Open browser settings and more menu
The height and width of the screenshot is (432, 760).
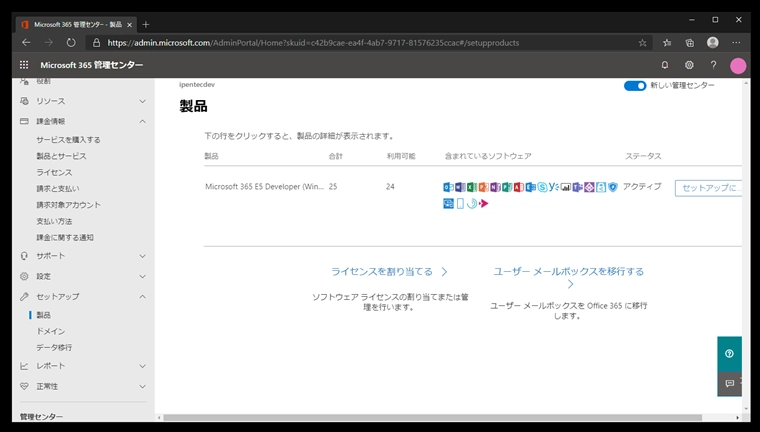pyautogui.click(x=736, y=43)
